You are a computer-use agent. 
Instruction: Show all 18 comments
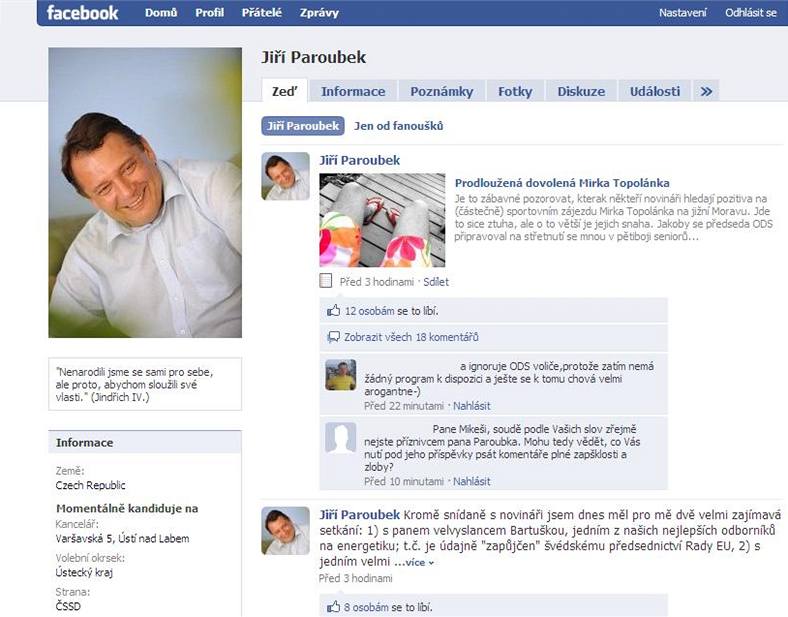coord(411,337)
